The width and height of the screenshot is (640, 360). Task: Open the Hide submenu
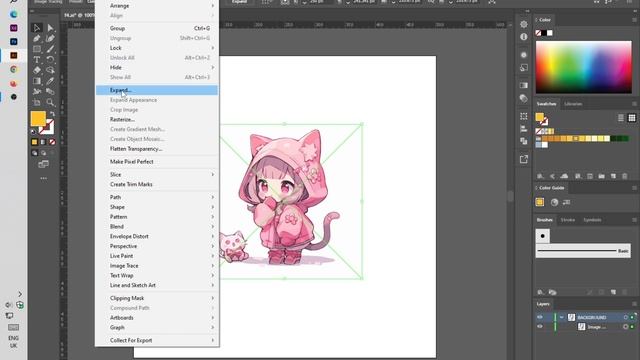pos(157,67)
